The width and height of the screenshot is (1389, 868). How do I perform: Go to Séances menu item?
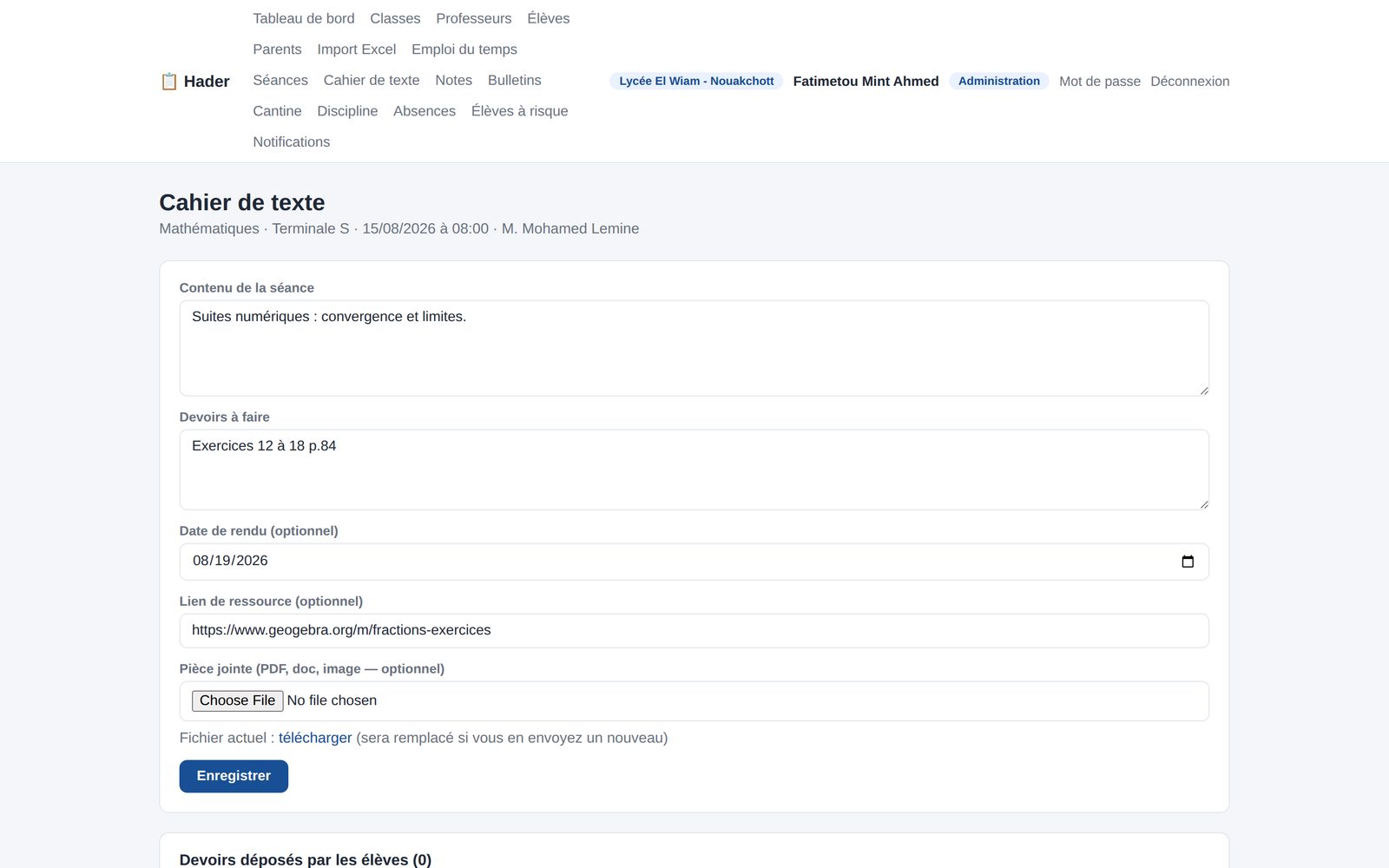[280, 80]
